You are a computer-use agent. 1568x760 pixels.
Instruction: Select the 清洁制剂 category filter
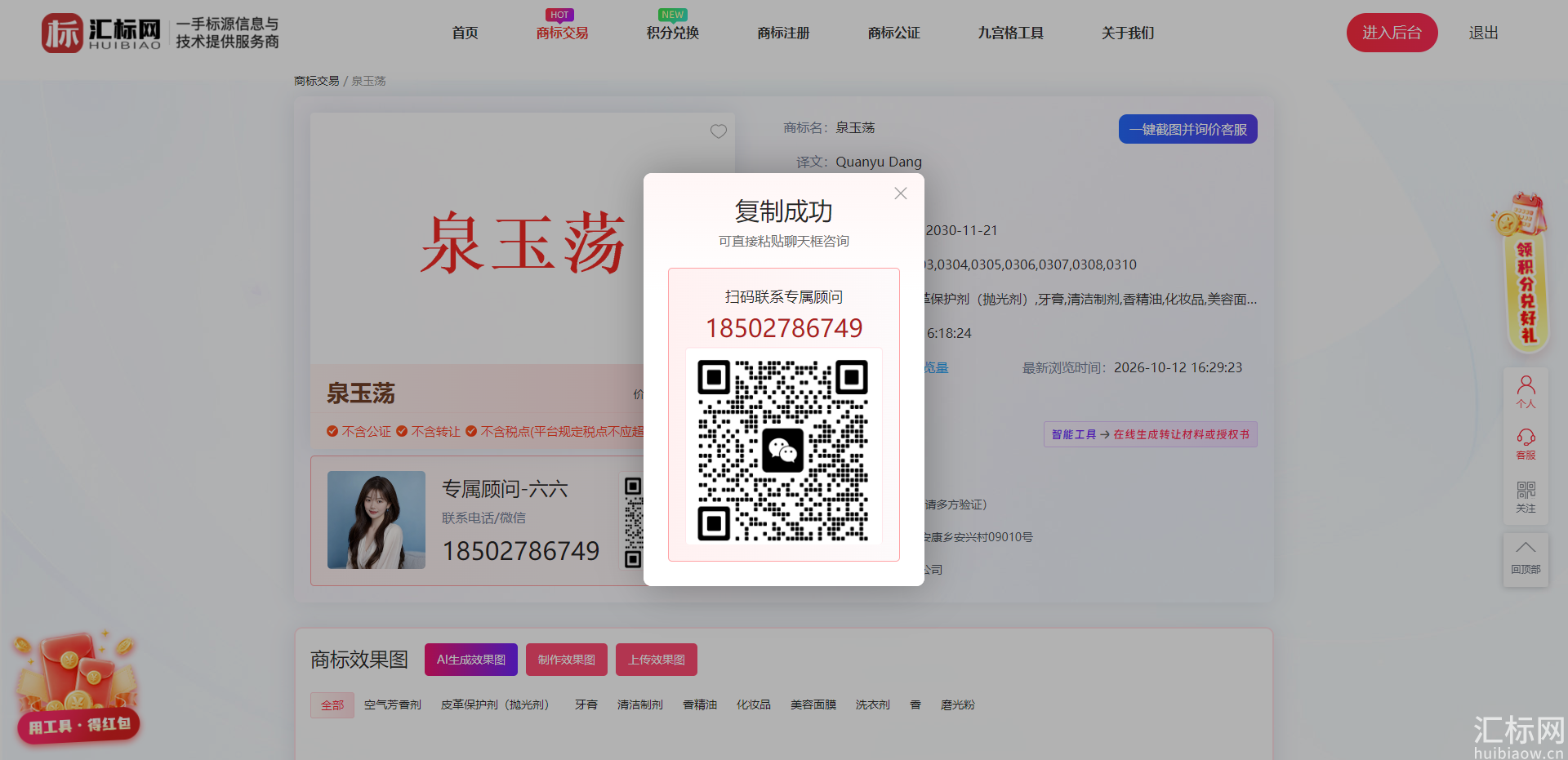coord(640,704)
